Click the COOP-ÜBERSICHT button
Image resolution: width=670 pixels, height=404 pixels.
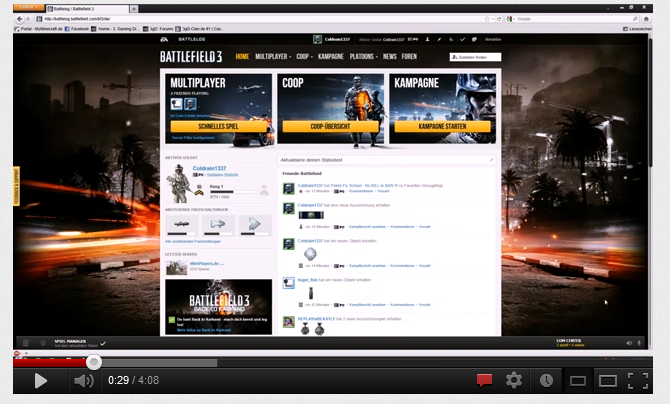330,126
